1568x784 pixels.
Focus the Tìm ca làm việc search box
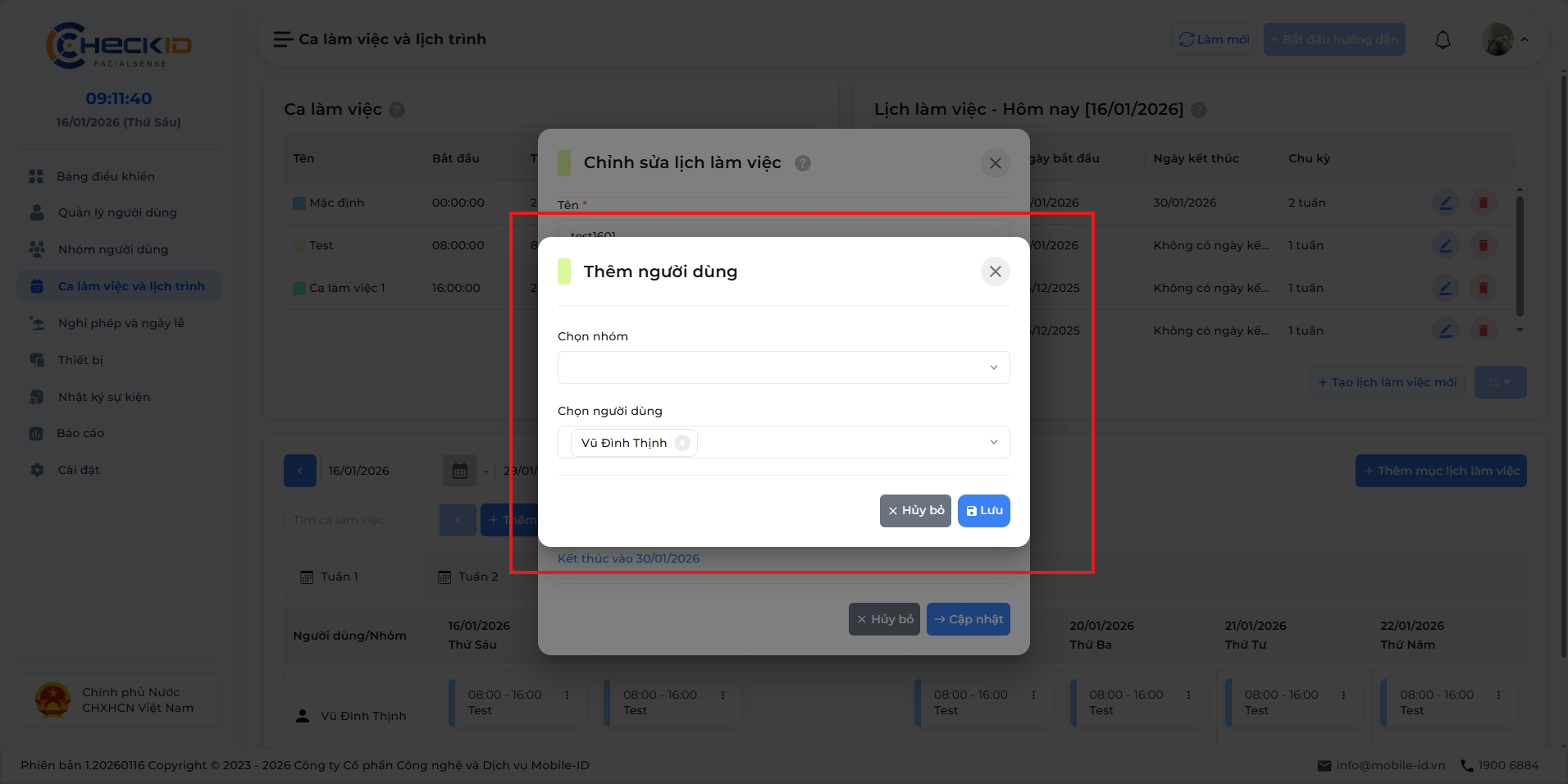(362, 520)
